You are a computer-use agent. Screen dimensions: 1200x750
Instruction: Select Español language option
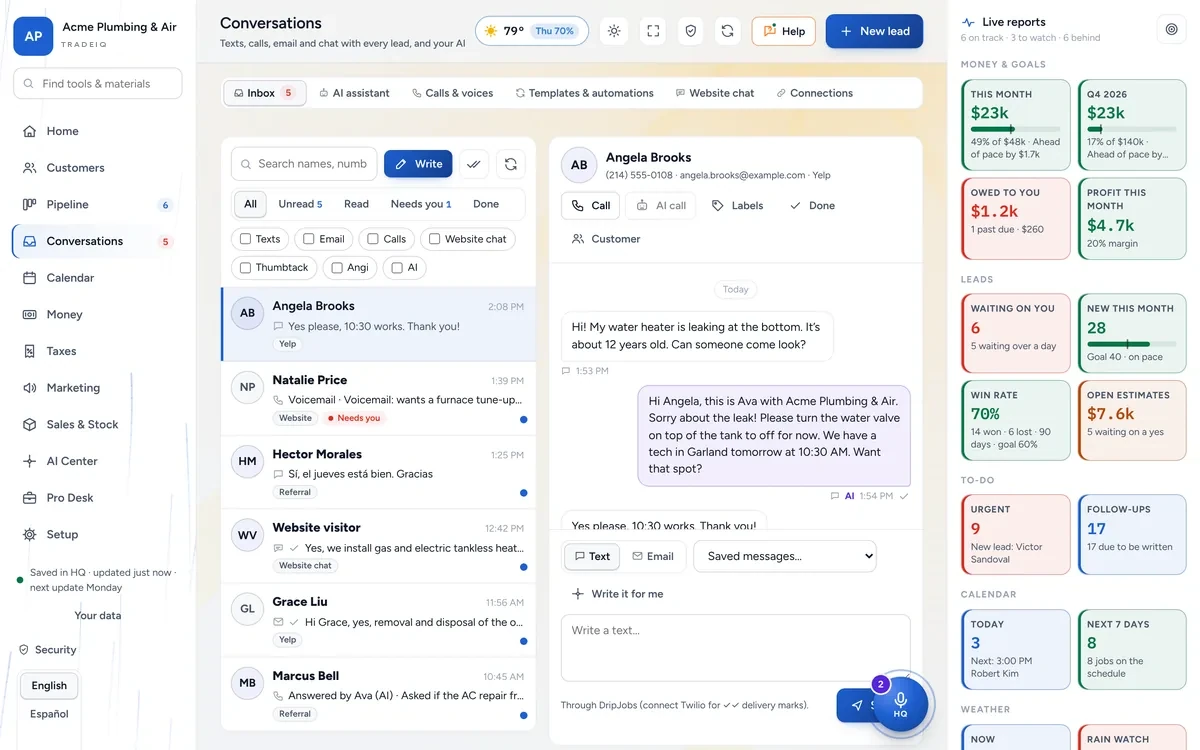click(x=49, y=714)
